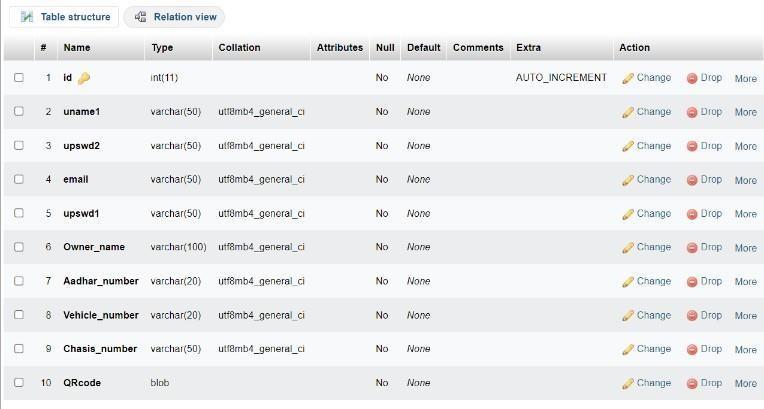Viewport: 764px width, 409px height.
Task: Switch to the Table structure tab
Action: [75, 17]
